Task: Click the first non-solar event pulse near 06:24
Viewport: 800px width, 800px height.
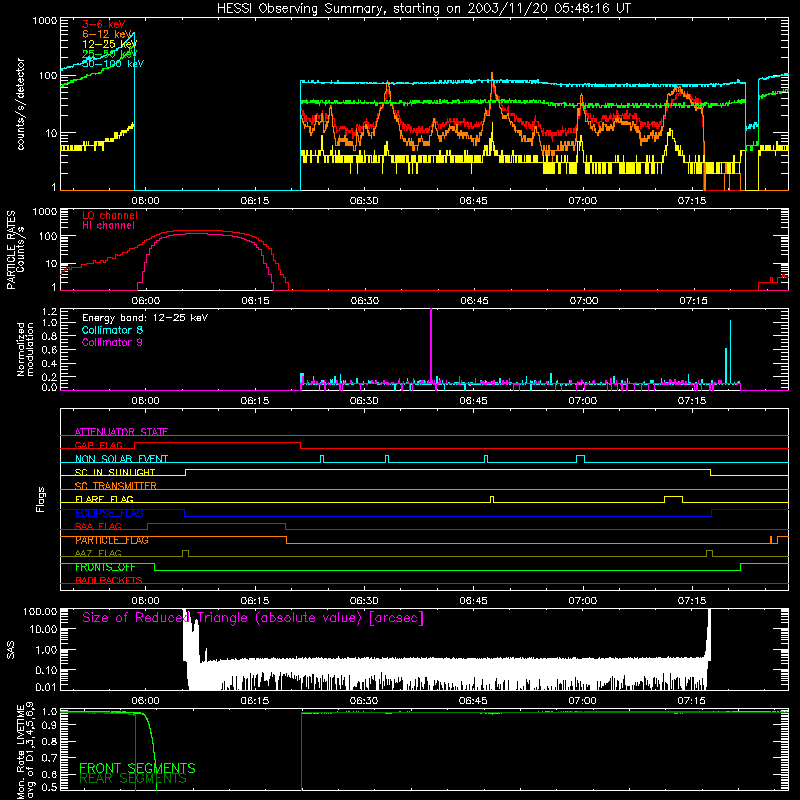Action: [321, 458]
